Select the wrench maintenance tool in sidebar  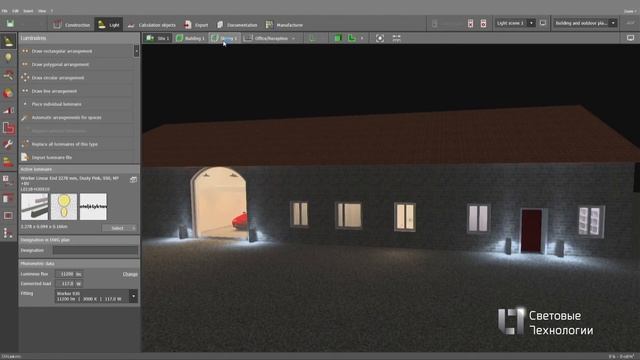[x=8, y=144]
